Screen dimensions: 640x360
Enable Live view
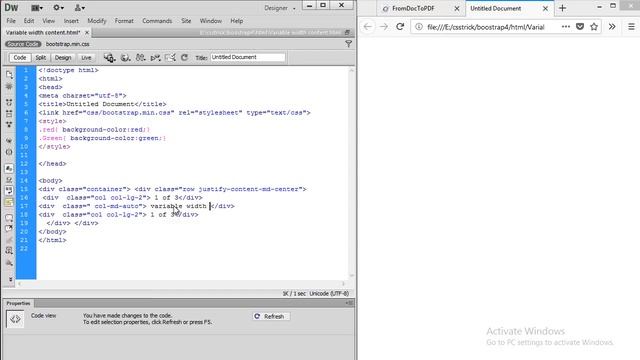click(86, 58)
